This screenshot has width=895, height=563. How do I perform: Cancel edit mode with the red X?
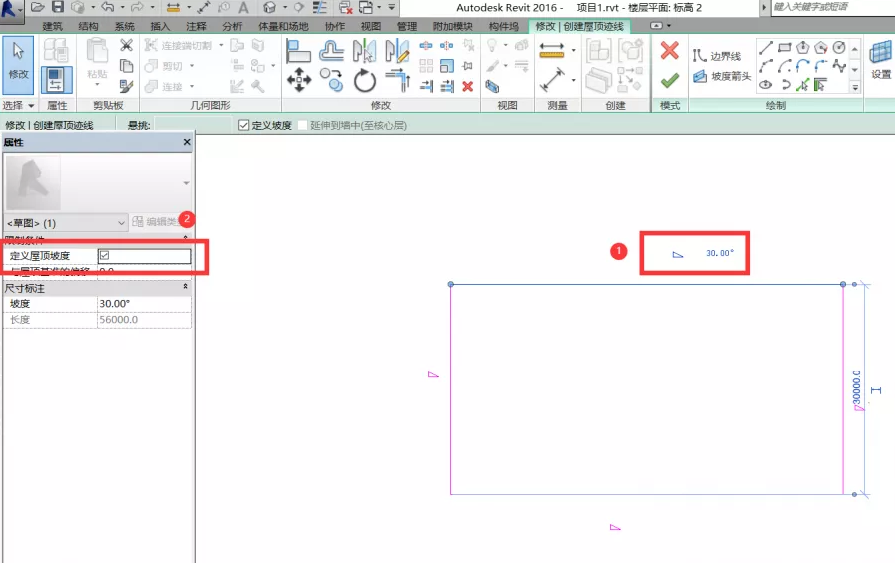click(670, 51)
